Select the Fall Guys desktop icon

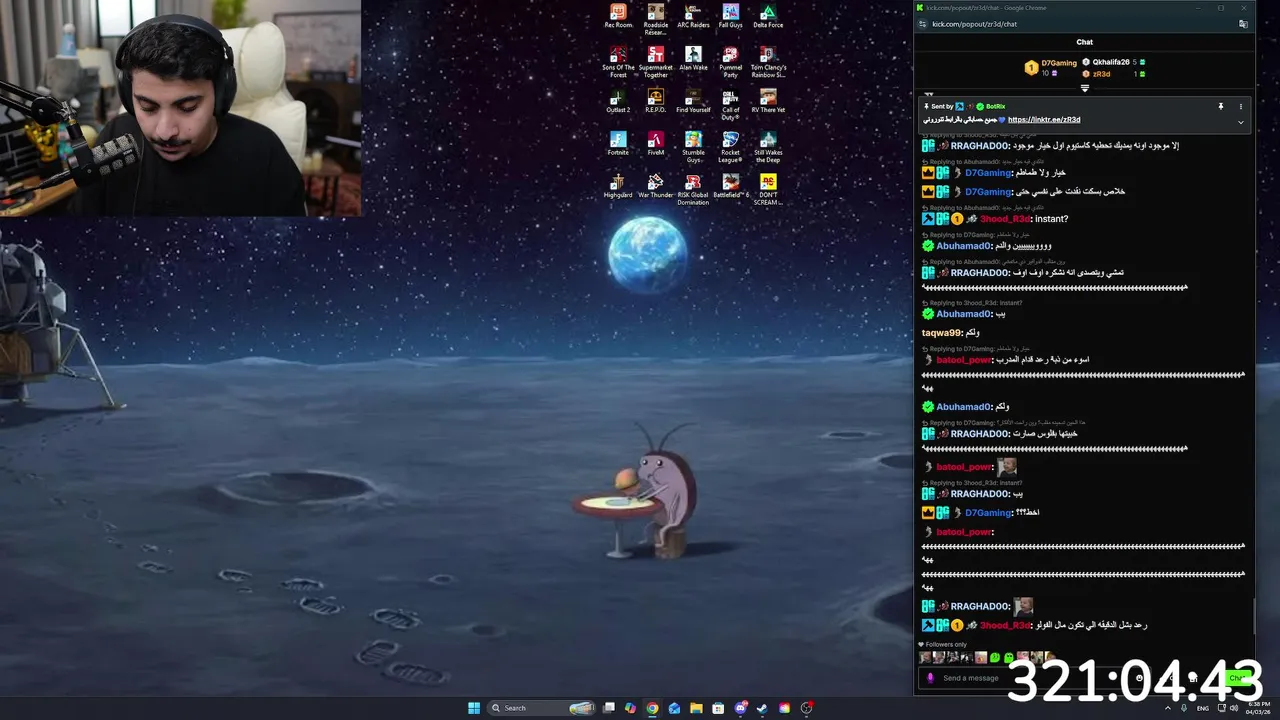click(731, 16)
